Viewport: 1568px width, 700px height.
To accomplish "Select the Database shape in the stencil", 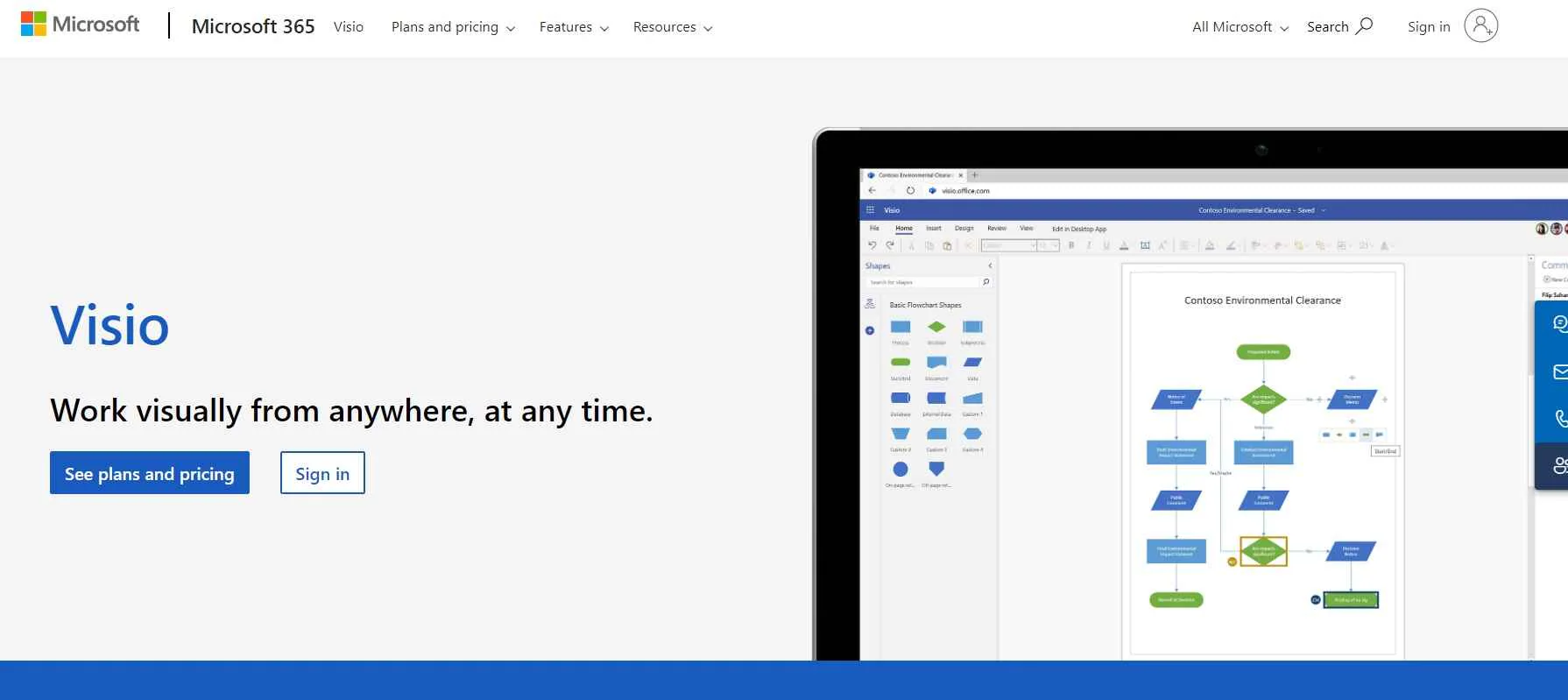I will (x=901, y=398).
